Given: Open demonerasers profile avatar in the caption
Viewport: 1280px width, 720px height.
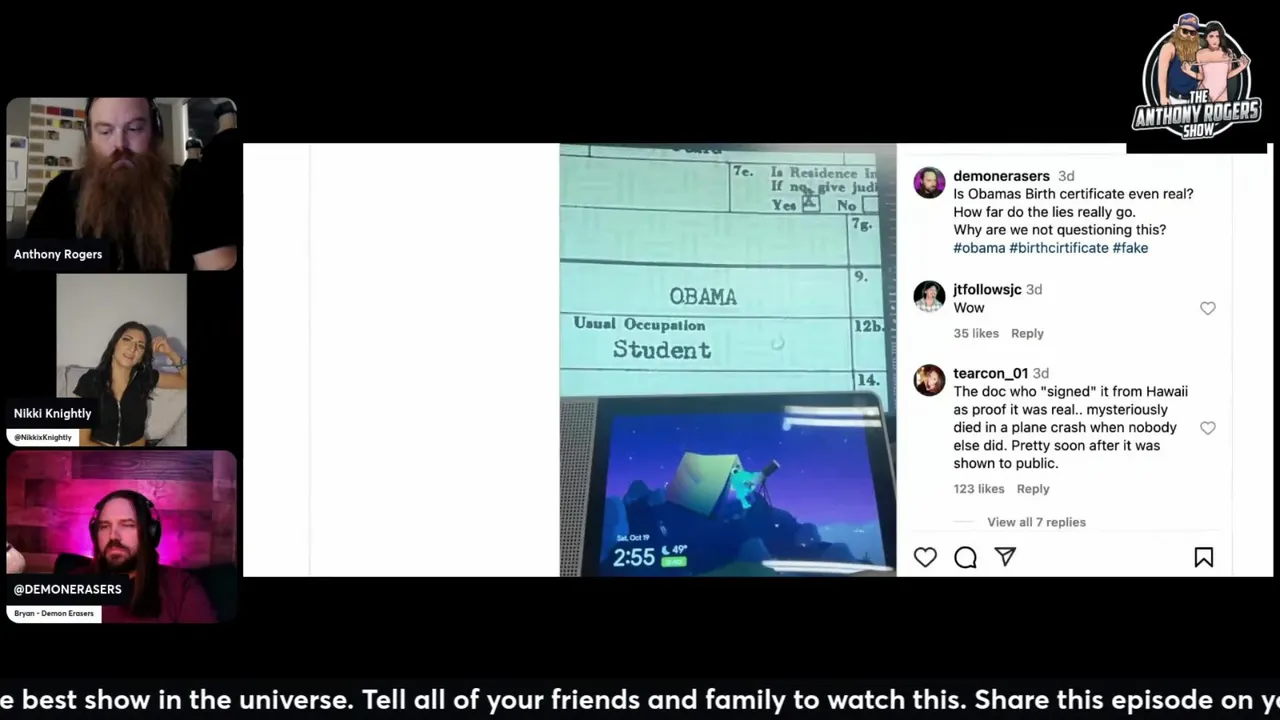Looking at the screenshot, I should [x=929, y=183].
